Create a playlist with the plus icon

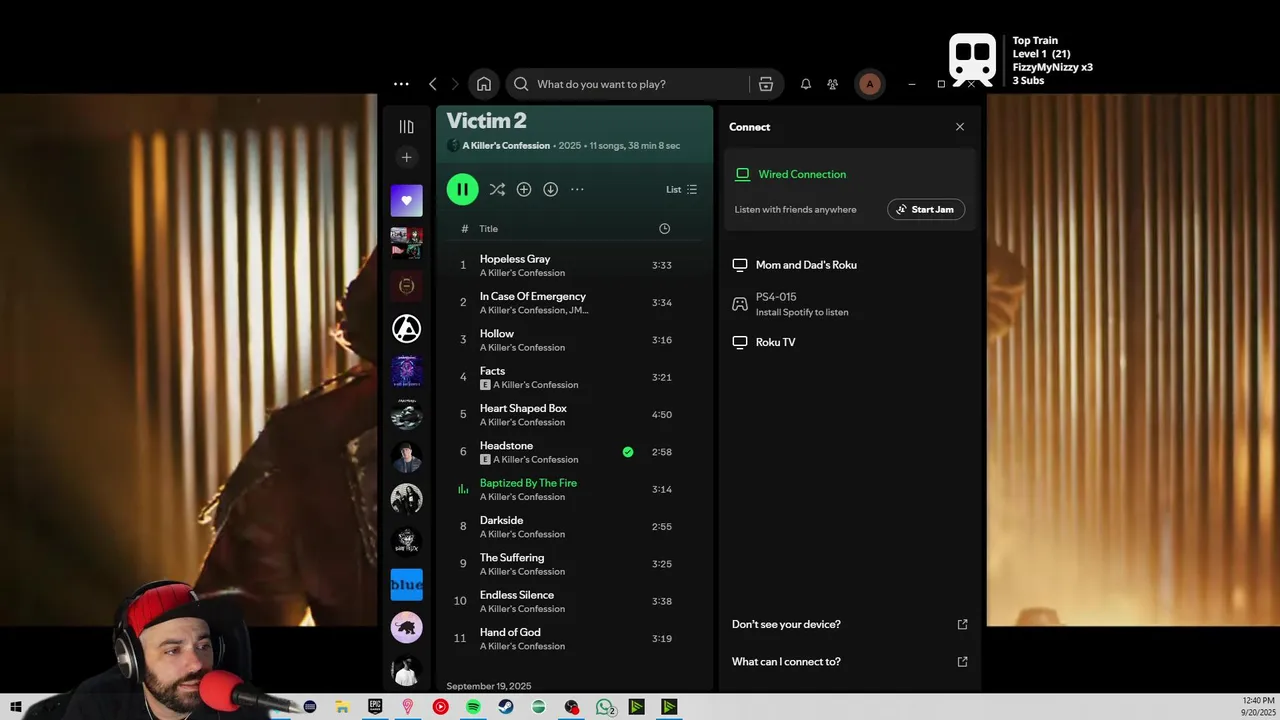(406, 157)
